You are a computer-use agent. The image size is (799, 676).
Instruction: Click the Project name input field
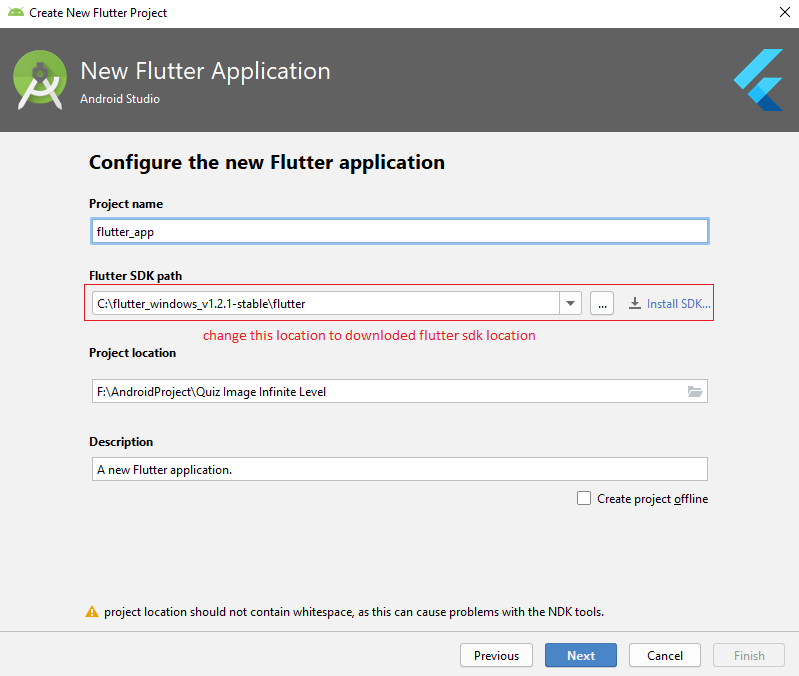tap(400, 231)
